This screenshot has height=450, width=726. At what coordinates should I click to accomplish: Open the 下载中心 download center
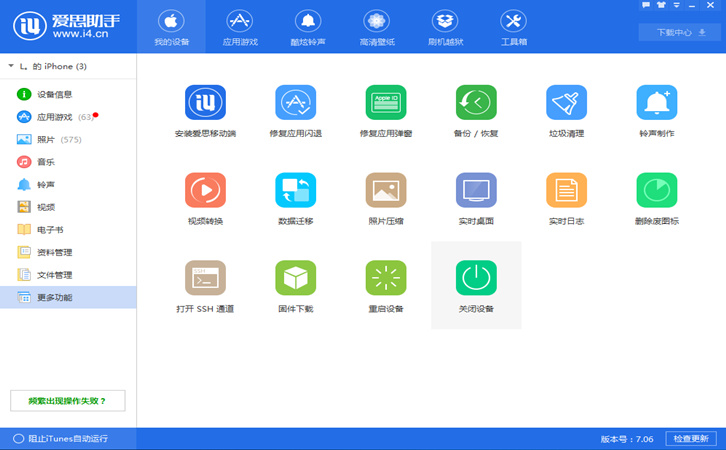pos(679,32)
